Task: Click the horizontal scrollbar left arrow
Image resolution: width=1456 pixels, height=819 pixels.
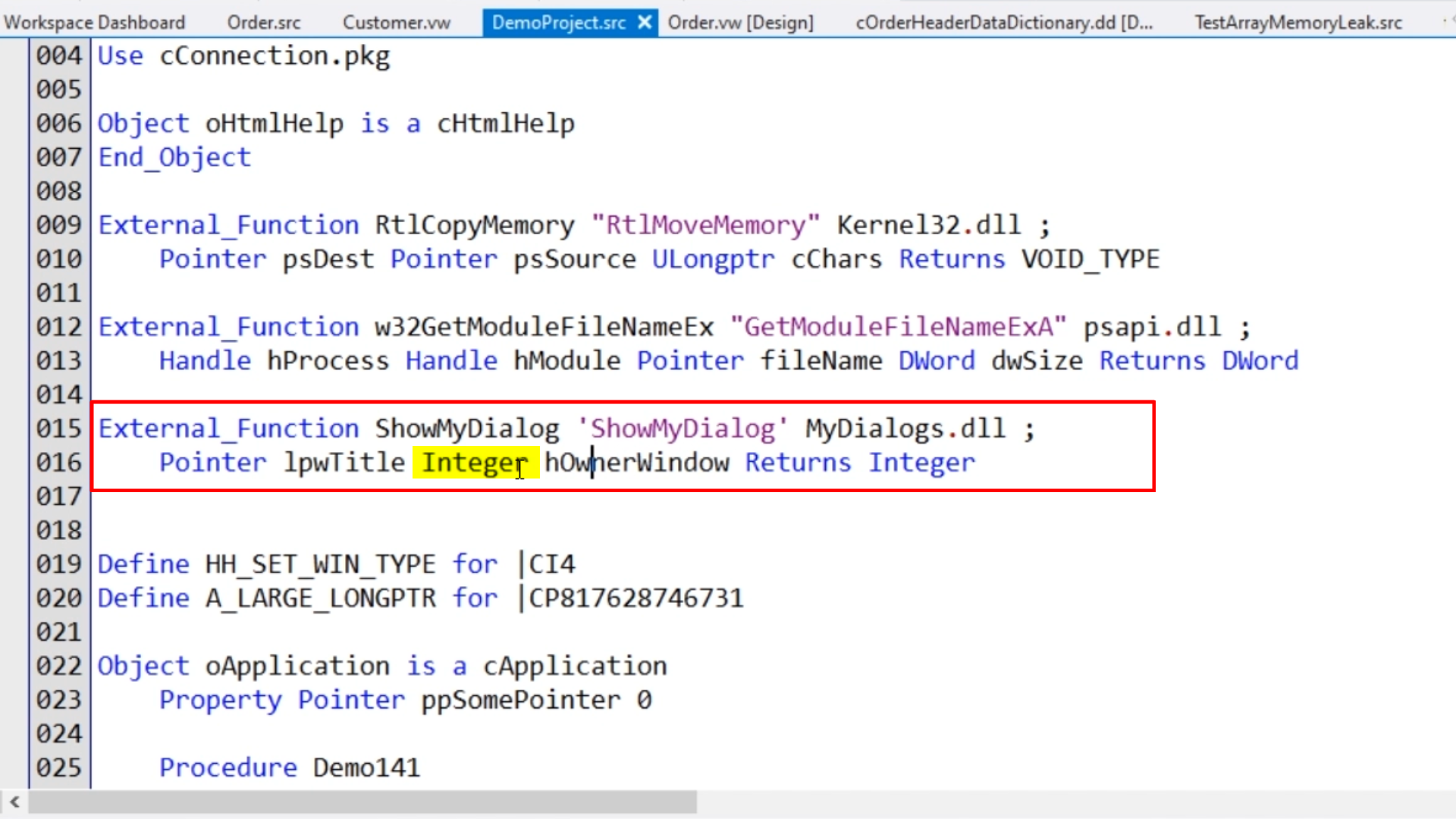Action: pyautogui.click(x=14, y=802)
